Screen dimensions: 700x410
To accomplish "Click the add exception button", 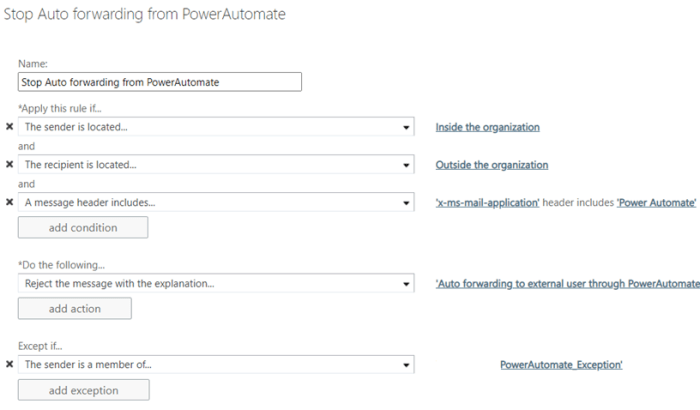I will coord(82,390).
